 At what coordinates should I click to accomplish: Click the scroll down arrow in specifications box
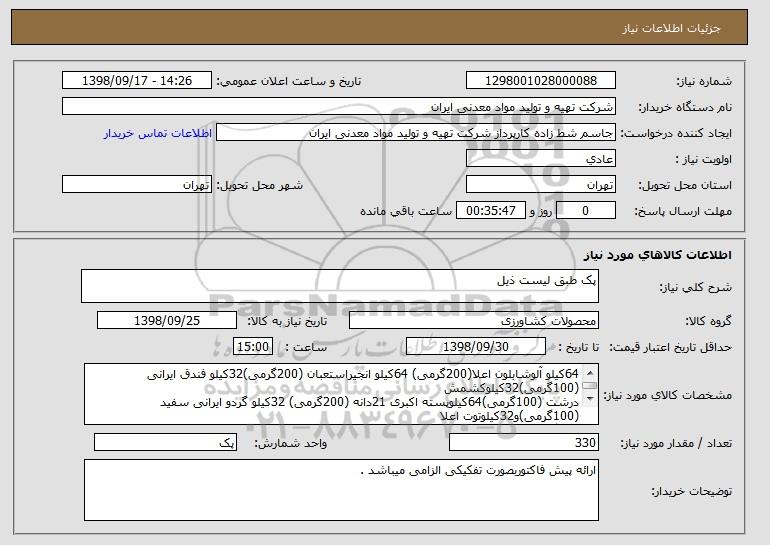[590, 398]
